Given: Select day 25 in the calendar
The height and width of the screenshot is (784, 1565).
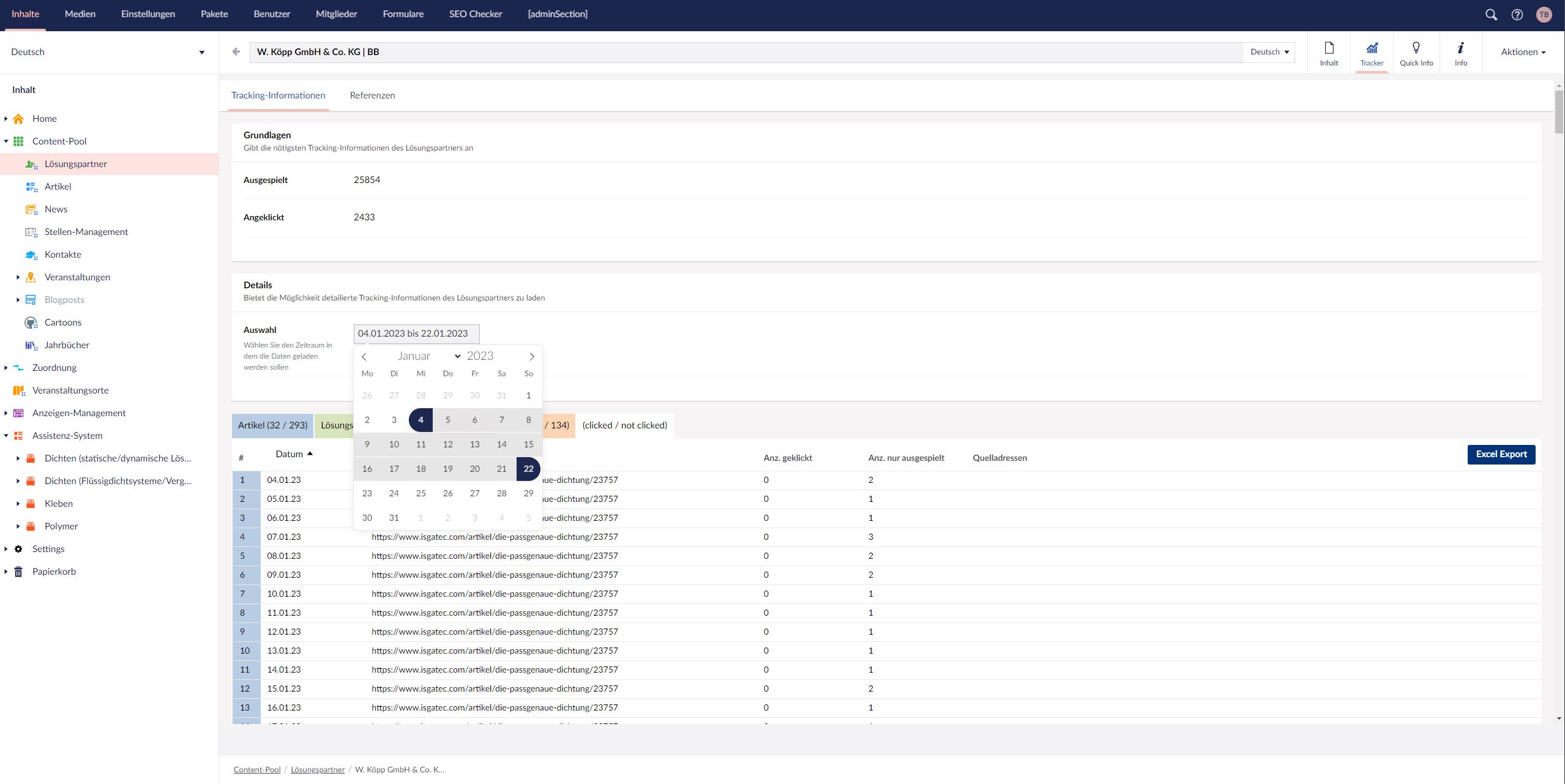Looking at the screenshot, I should [x=420, y=493].
